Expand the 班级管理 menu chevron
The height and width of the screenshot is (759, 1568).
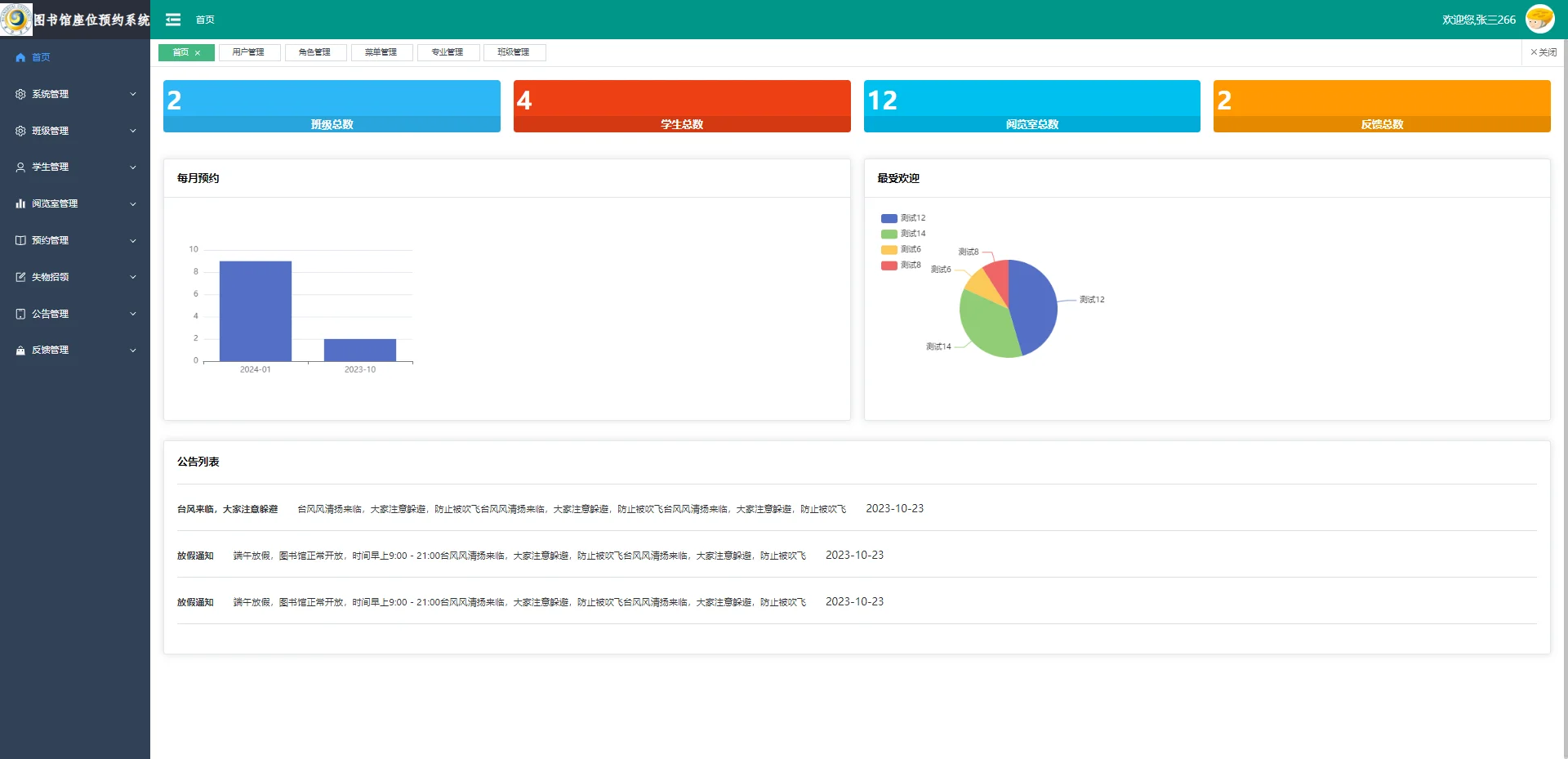[x=133, y=131]
